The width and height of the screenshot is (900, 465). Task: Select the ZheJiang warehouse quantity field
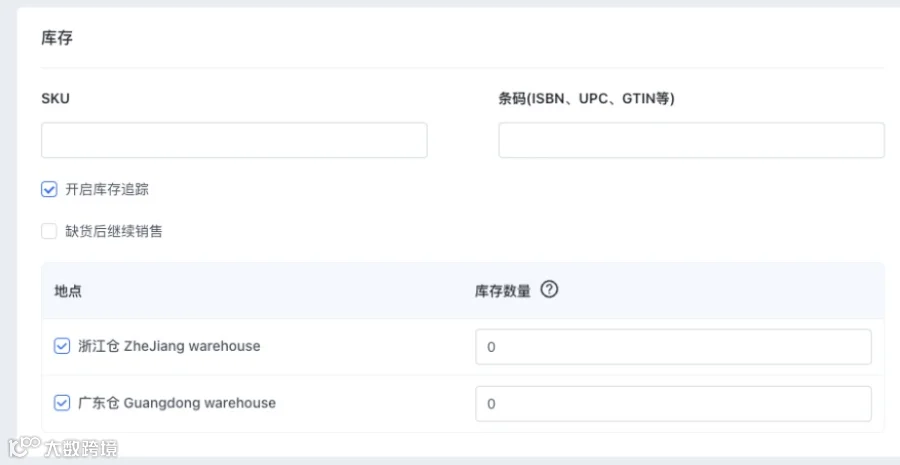click(673, 347)
